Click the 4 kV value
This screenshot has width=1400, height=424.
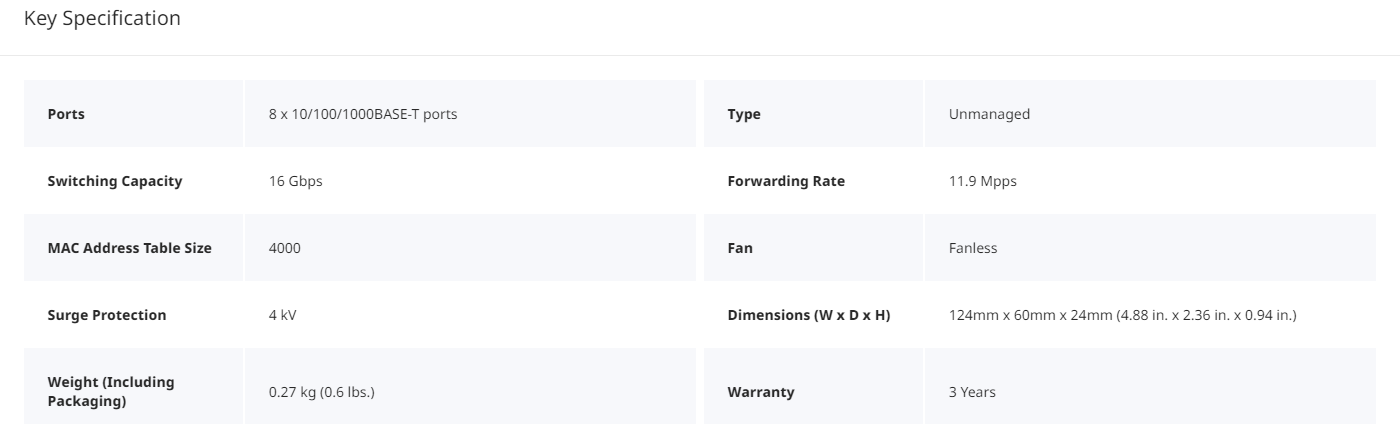point(283,315)
